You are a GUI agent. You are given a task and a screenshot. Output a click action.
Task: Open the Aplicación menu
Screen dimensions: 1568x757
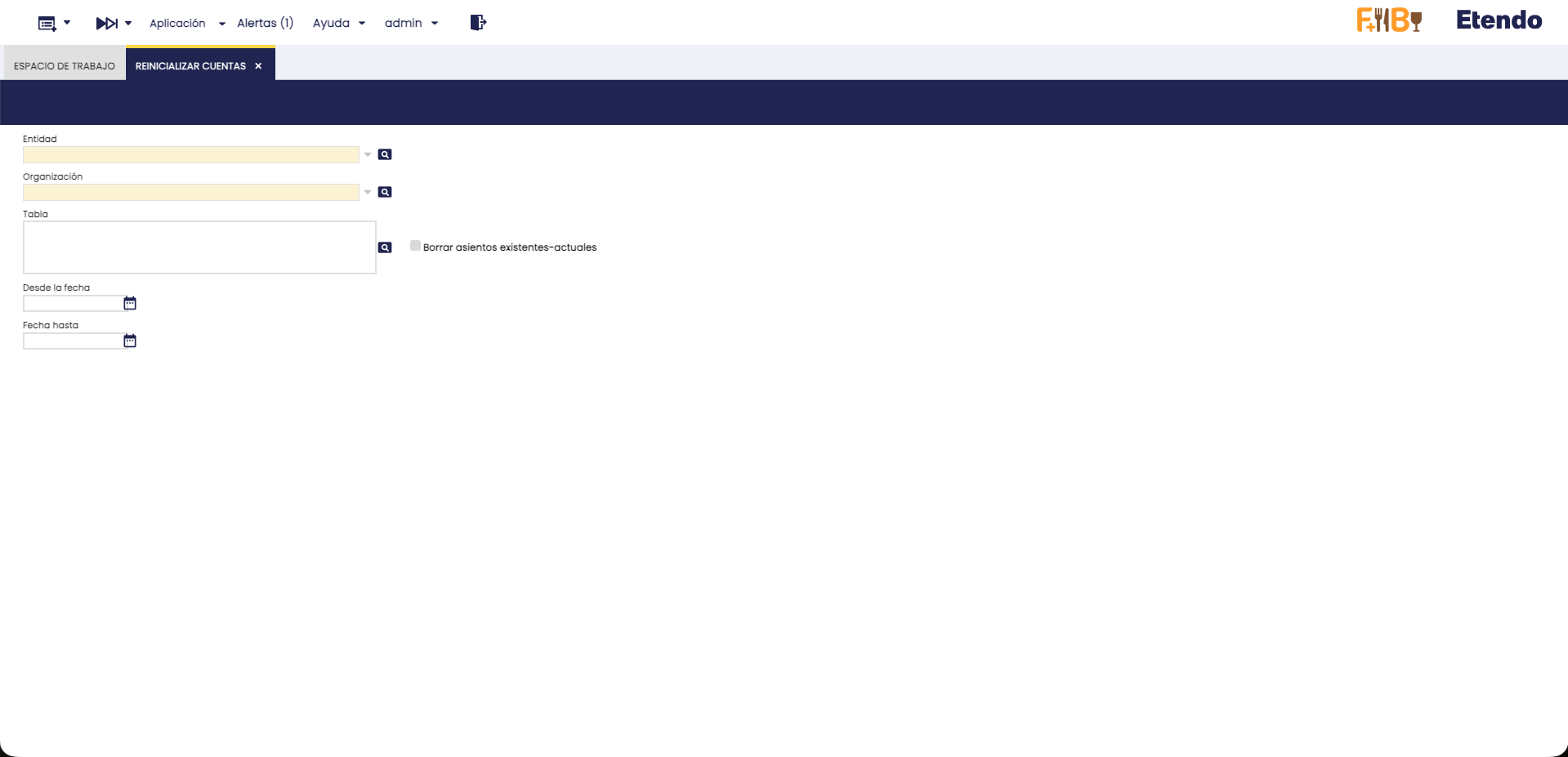tap(186, 23)
